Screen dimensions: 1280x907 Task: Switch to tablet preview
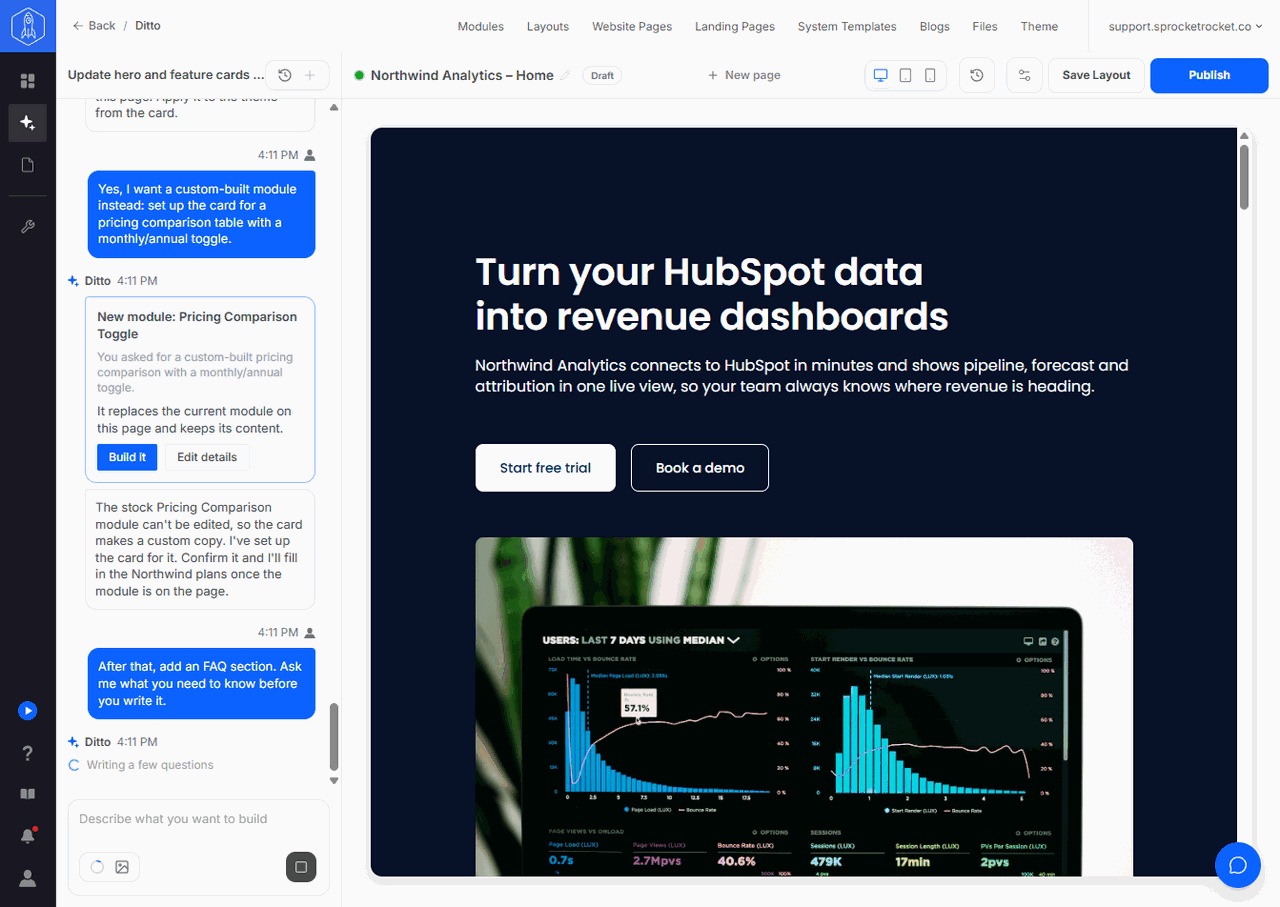point(905,75)
